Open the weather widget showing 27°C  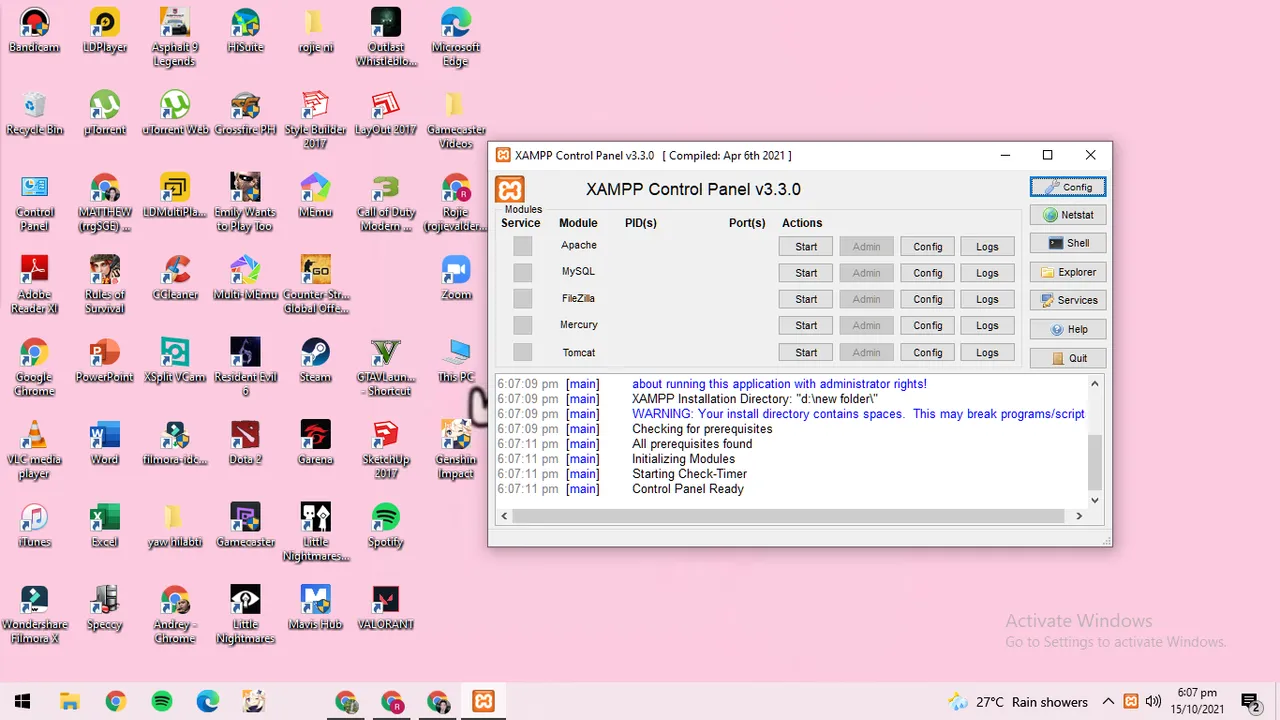pos(1018,702)
